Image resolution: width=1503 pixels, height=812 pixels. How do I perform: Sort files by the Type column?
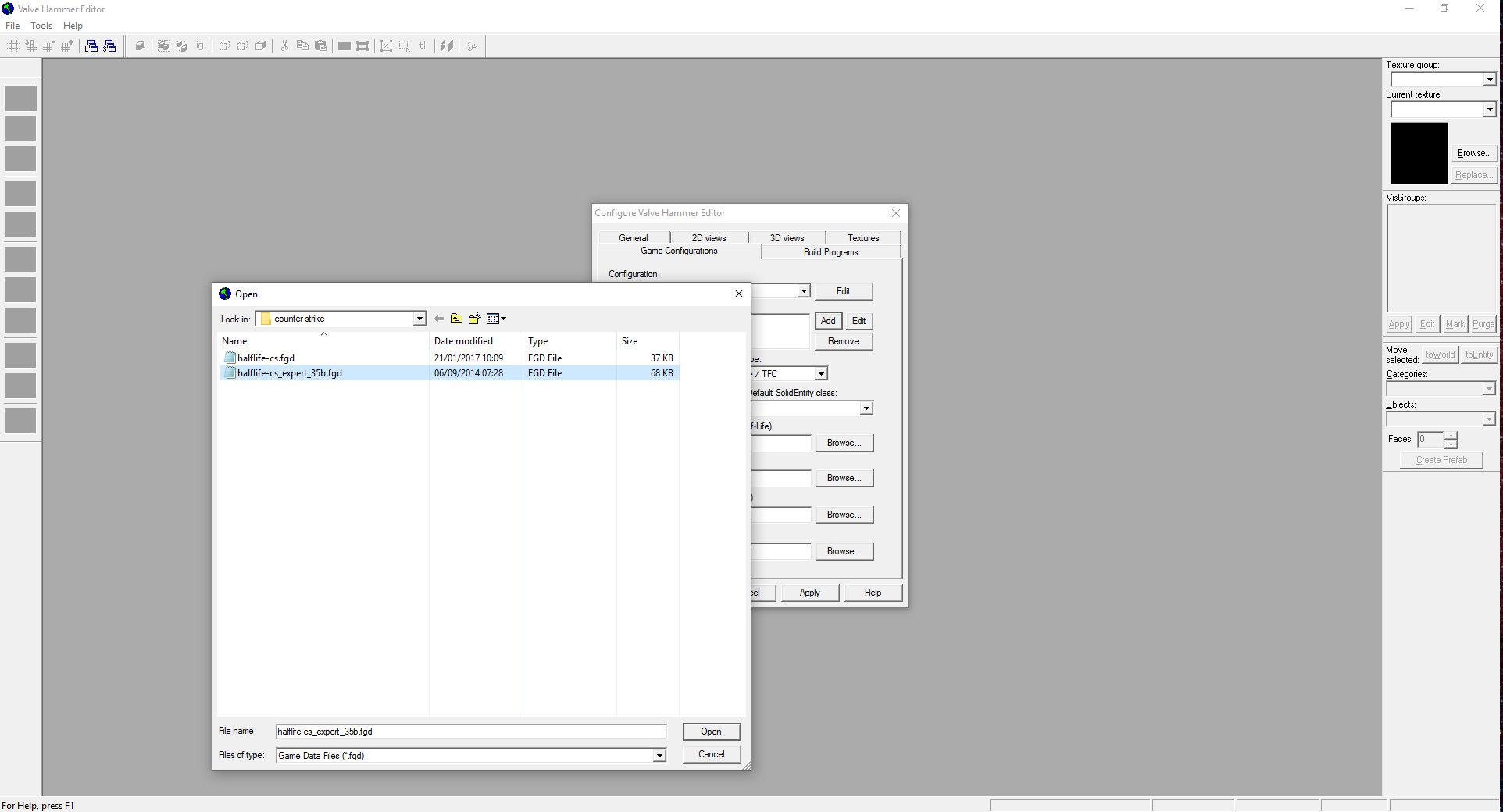pos(569,341)
